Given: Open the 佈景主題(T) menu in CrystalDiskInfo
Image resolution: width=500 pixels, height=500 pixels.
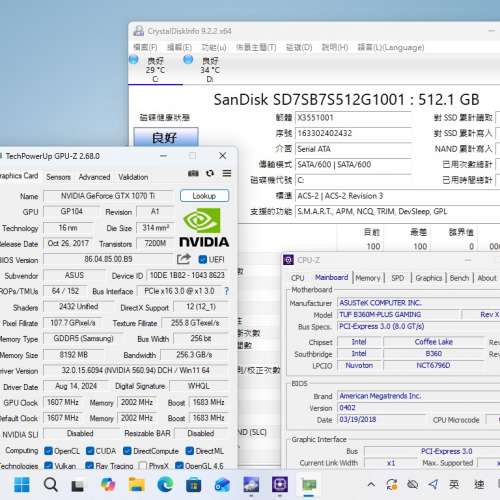Looking at the screenshot, I should [256, 47].
